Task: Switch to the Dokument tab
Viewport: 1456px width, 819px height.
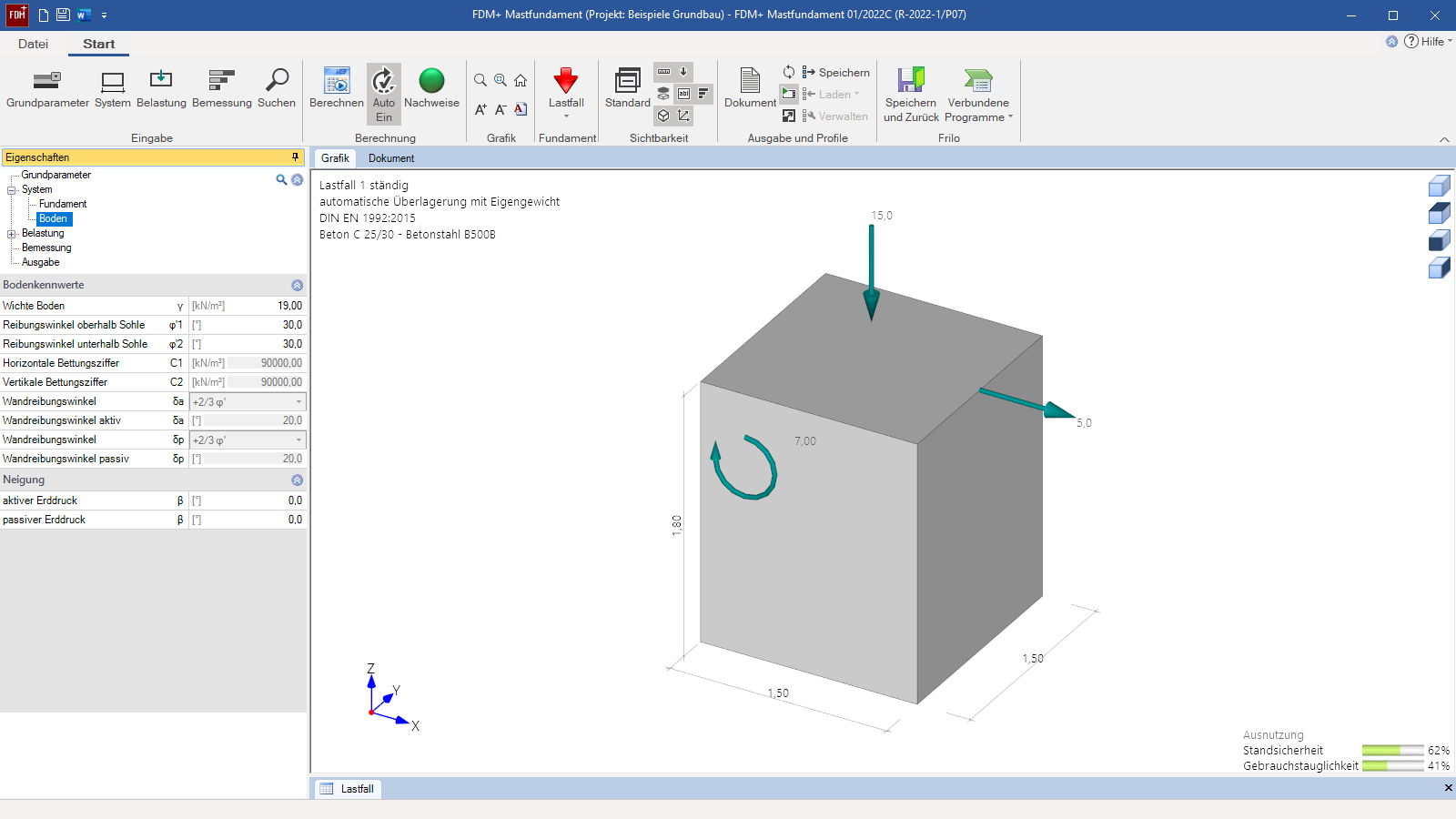Action: [x=391, y=158]
